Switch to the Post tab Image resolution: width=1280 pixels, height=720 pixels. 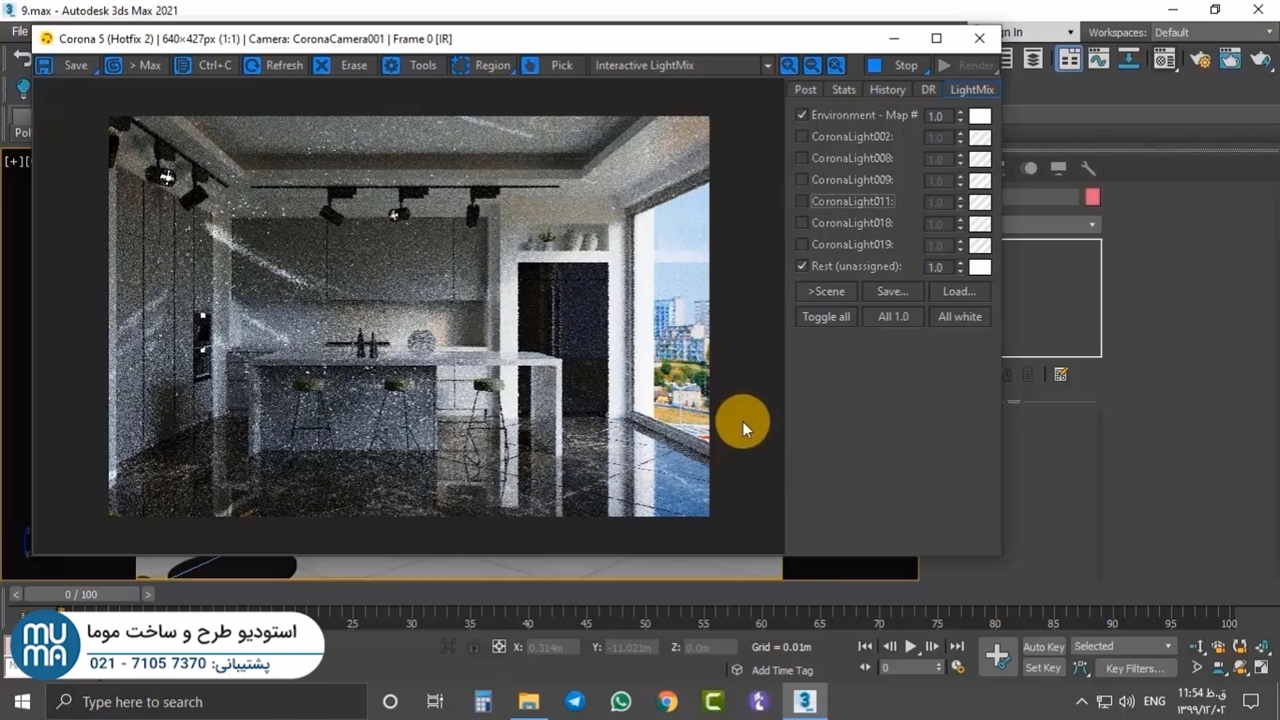pyautogui.click(x=805, y=90)
